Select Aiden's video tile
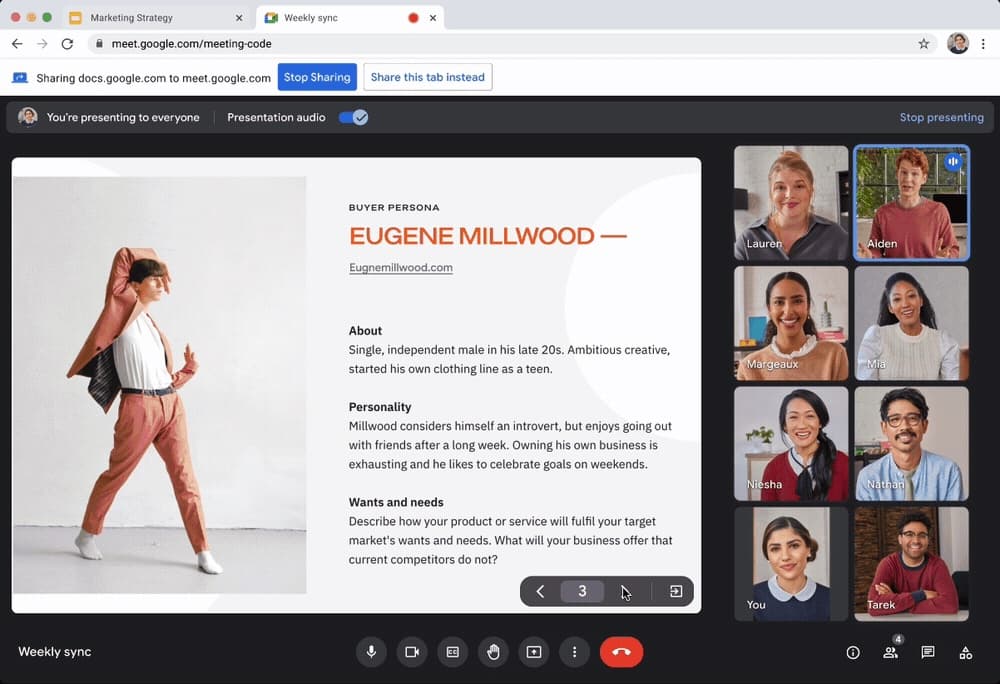The width and height of the screenshot is (1000, 684). click(911, 203)
